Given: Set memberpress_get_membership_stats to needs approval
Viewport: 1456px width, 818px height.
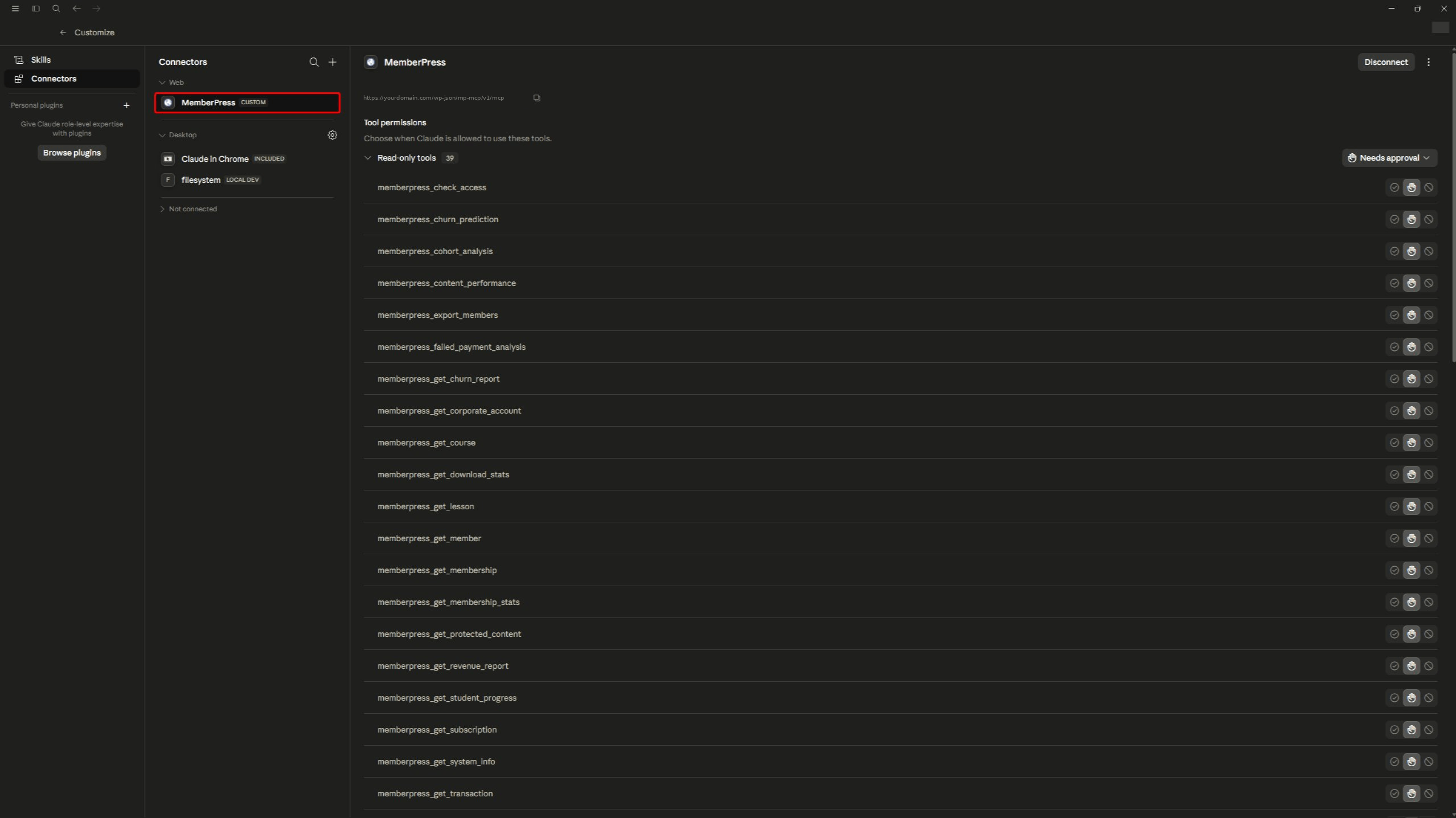Looking at the screenshot, I should pyautogui.click(x=1411, y=602).
